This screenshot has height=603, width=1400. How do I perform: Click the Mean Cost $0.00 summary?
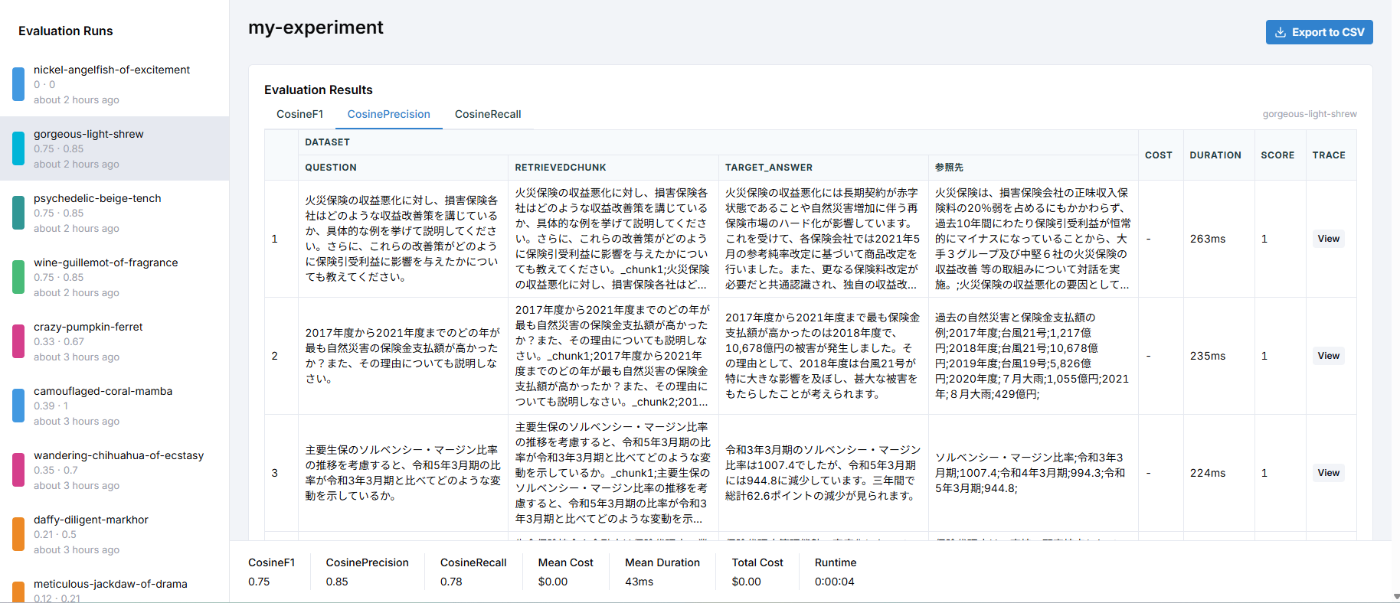coord(566,571)
